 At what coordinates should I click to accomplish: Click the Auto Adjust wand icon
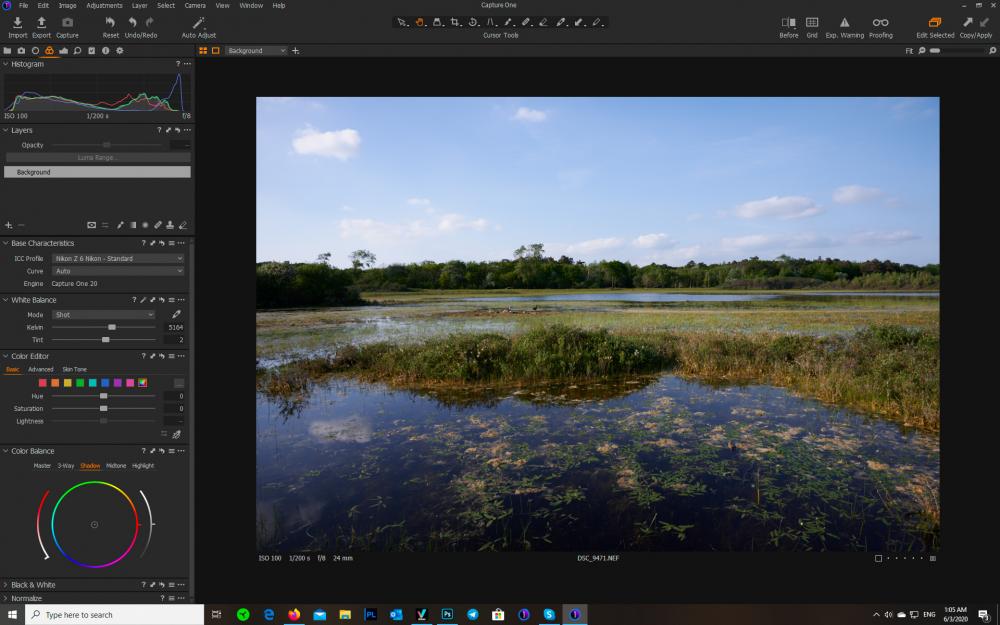click(198, 23)
